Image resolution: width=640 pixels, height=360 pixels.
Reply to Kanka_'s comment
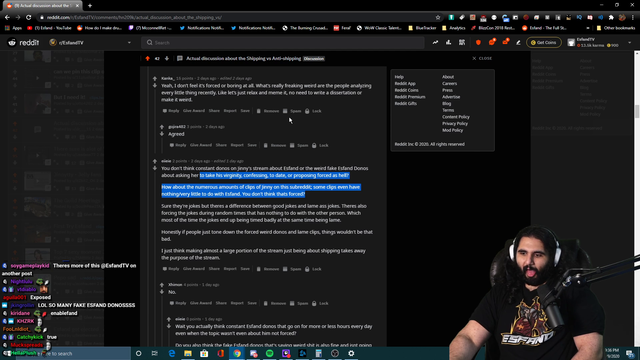[x=171, y=111]
